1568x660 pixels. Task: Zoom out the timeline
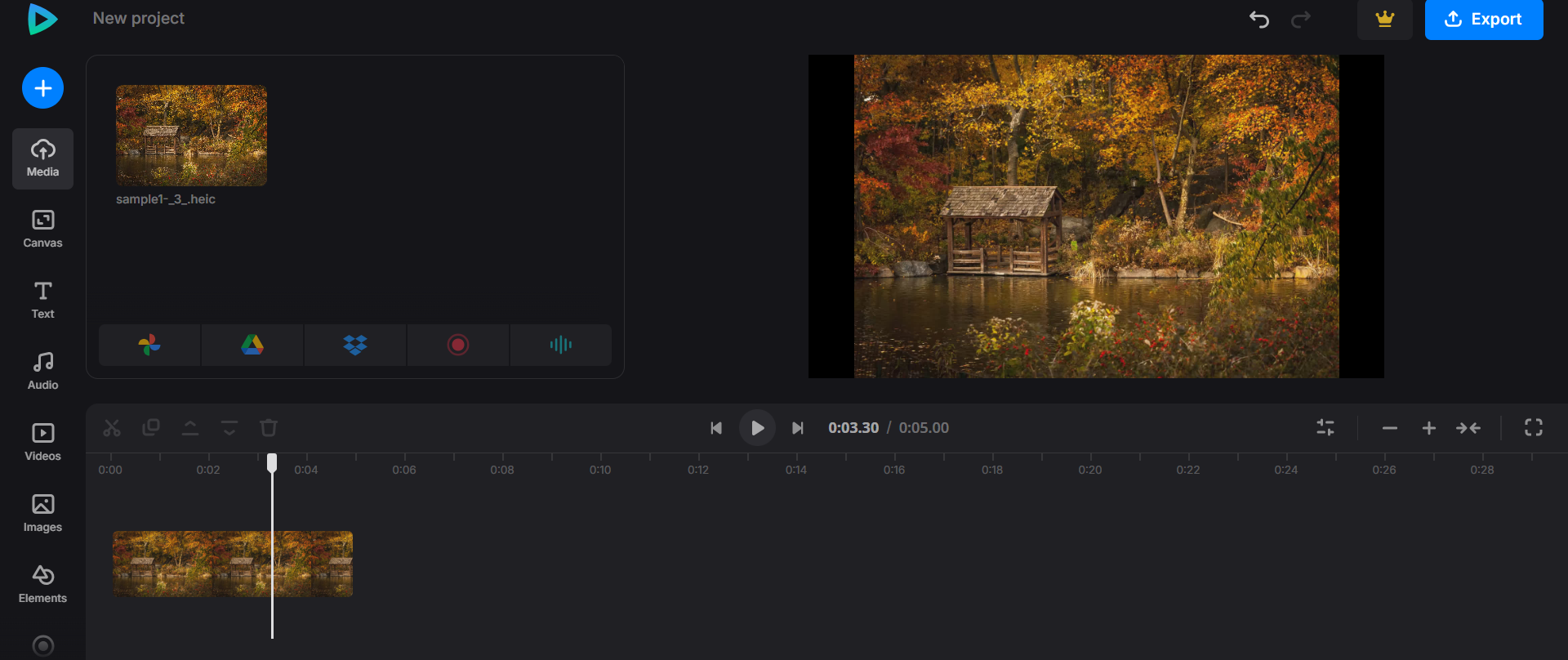(x=1390, y=428)
